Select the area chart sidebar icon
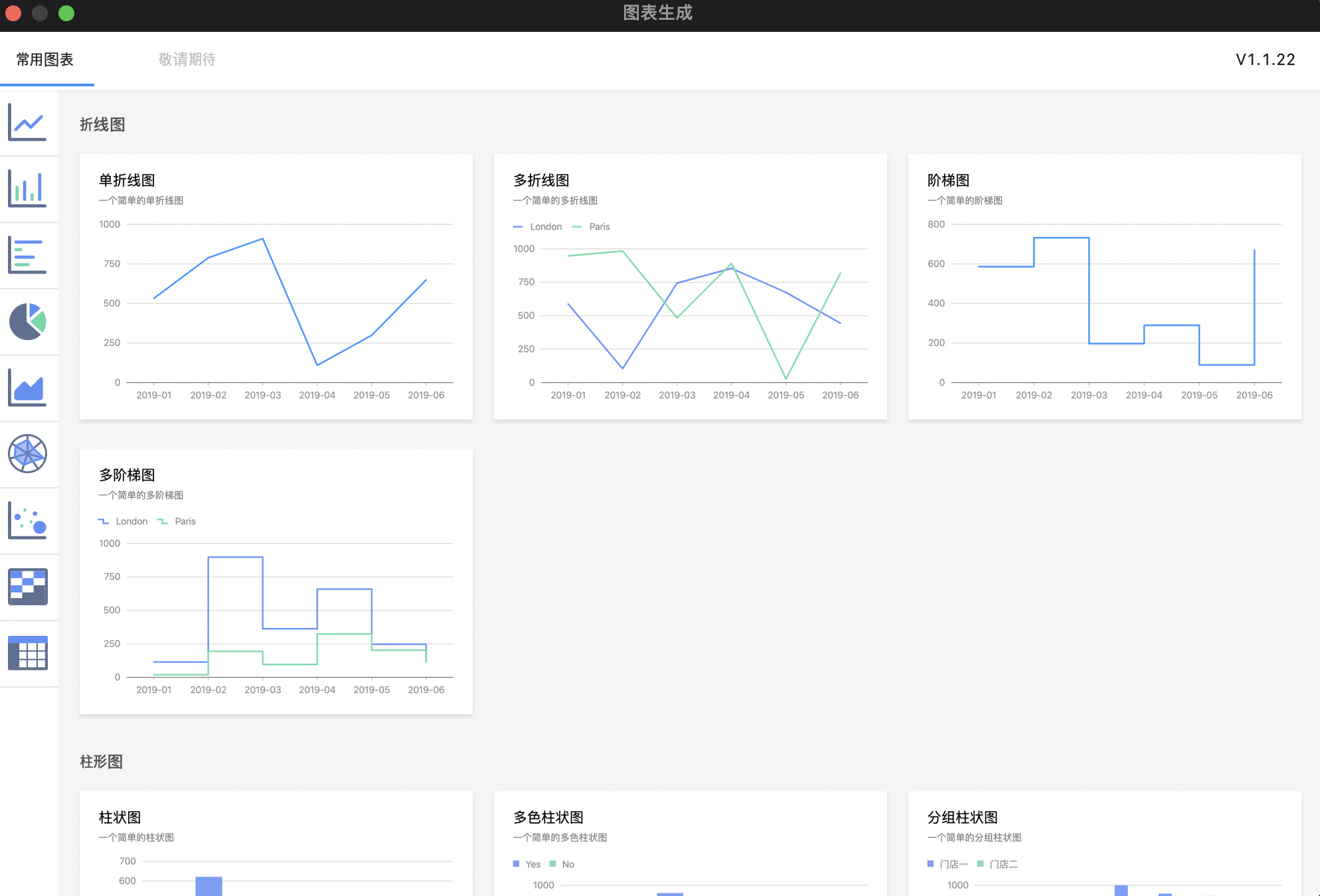Viewport: 1320px width, 896px height. [x=27, y=388]
